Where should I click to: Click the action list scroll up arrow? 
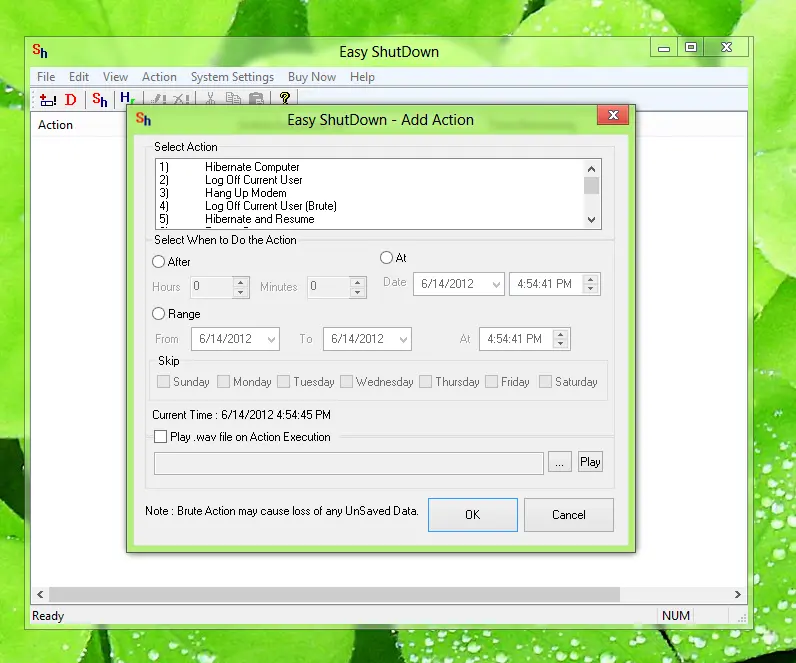591,169
